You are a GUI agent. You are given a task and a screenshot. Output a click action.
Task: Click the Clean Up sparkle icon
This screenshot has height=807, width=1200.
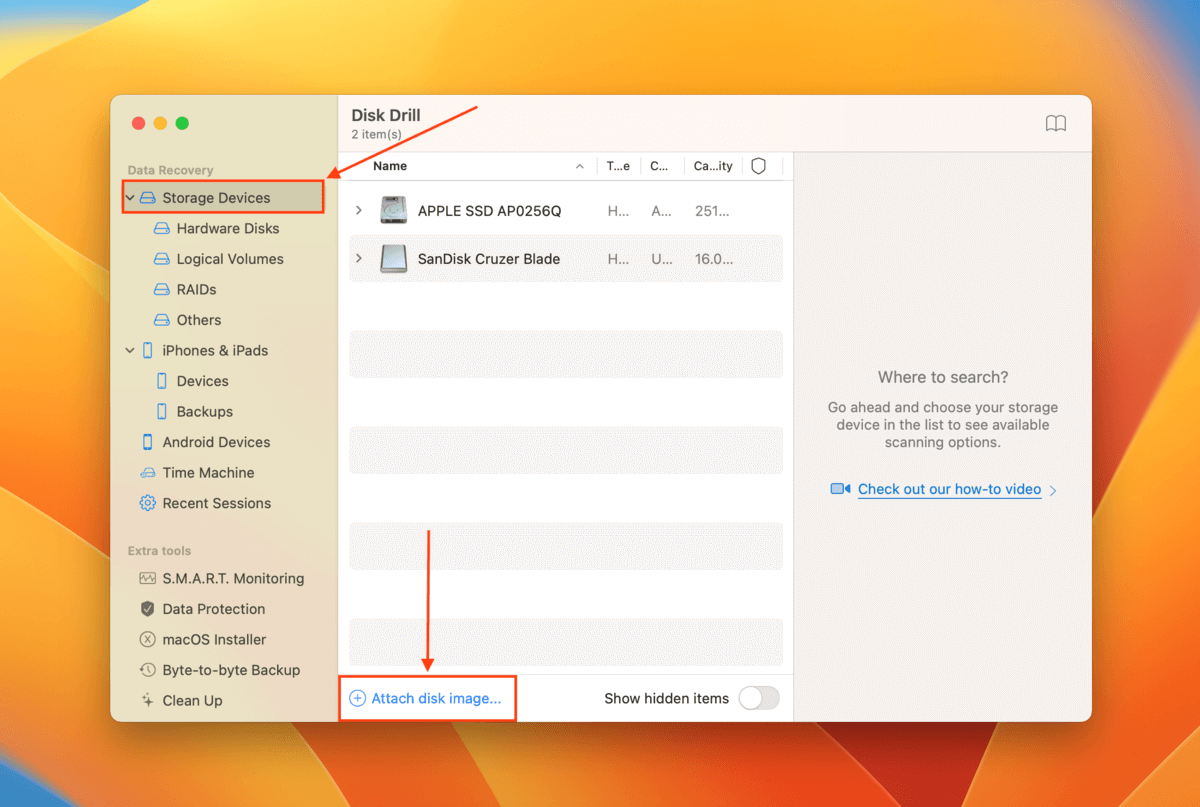point(148,701)
